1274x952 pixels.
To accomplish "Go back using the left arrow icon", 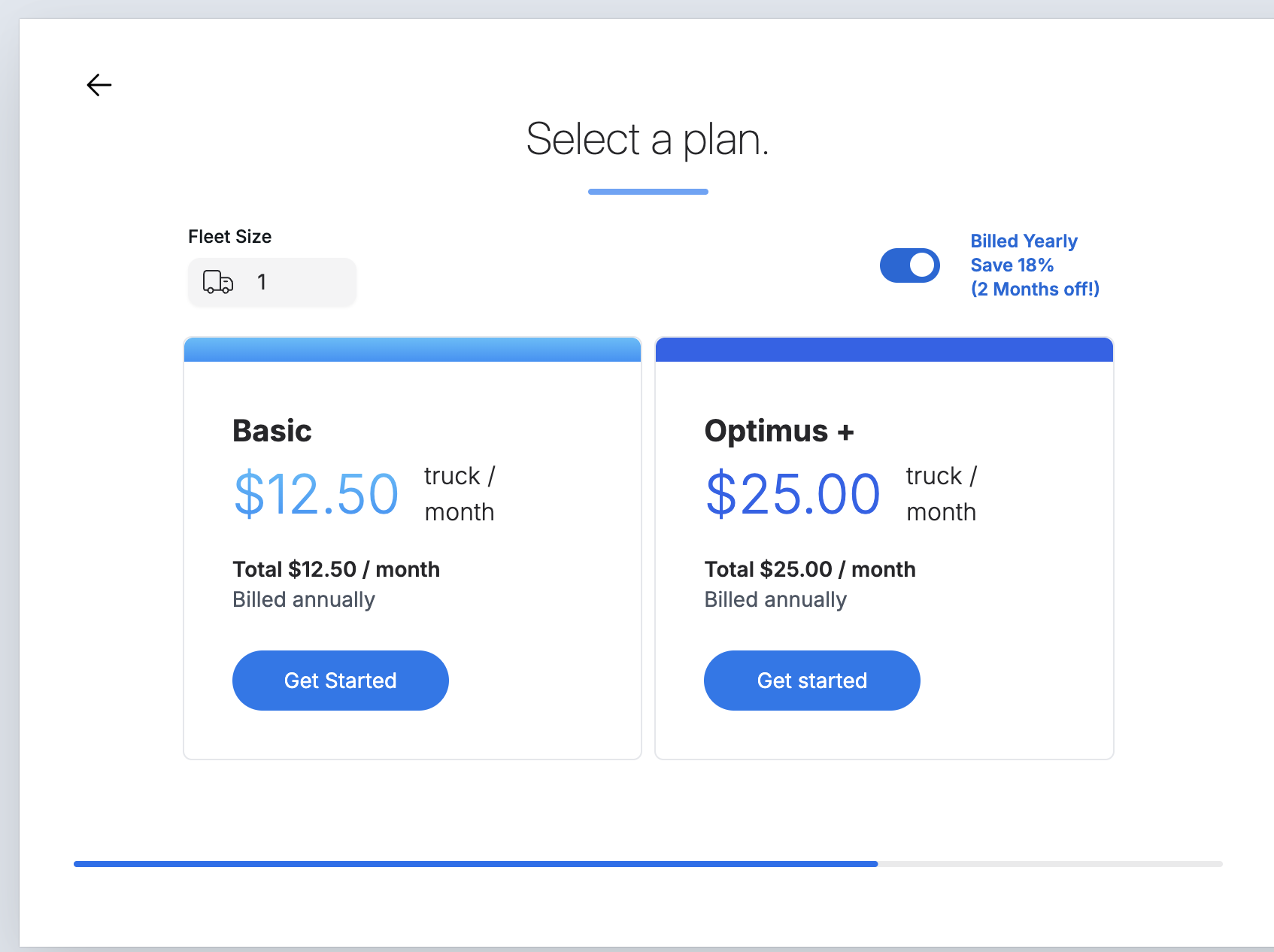I will point(99,85).
